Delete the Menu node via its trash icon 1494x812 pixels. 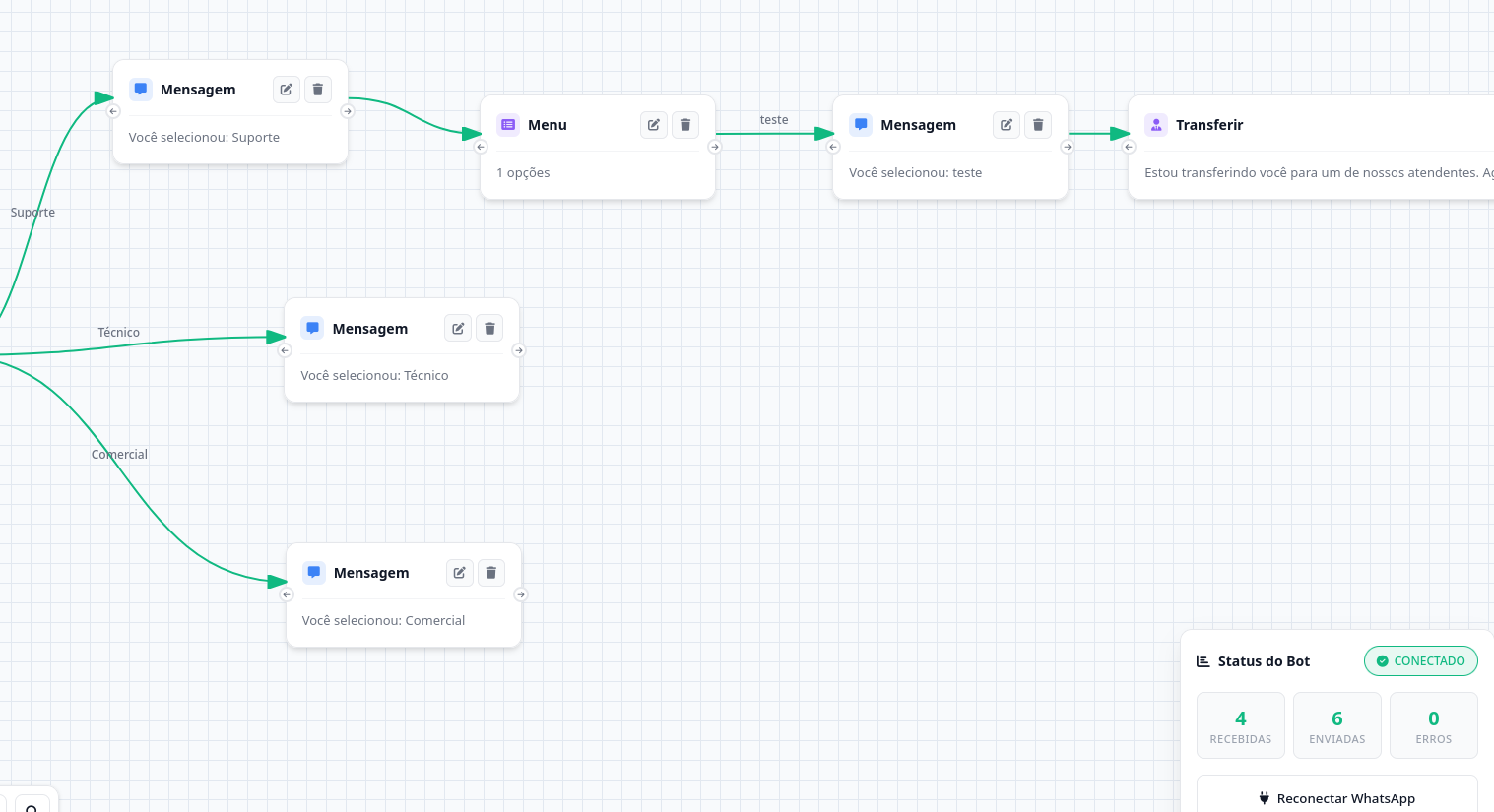coord(685,125)
